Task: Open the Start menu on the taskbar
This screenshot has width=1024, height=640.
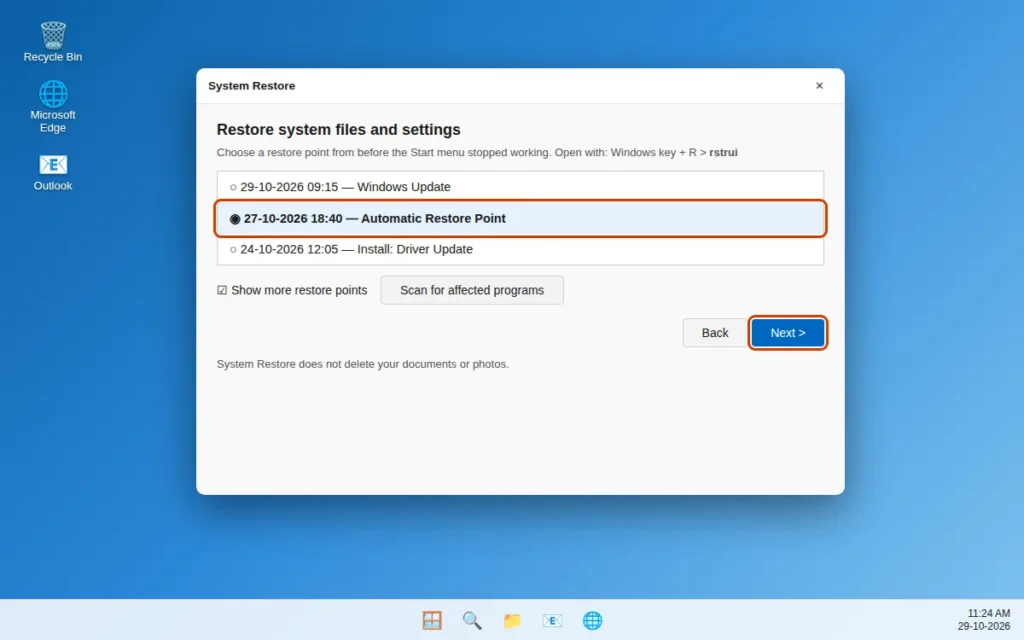Action: click(x=432, y=620)
